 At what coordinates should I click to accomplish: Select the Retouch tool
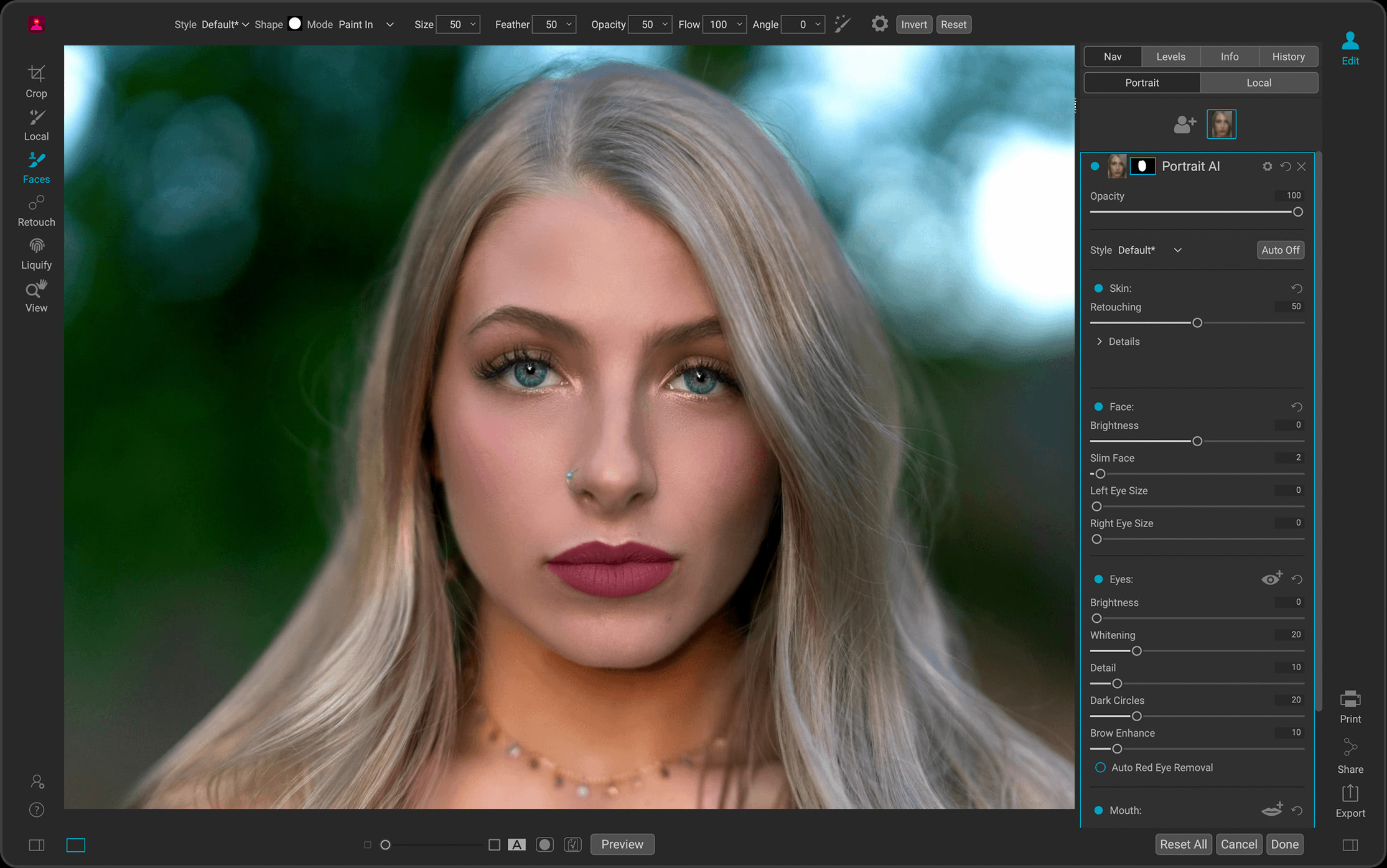coord(35,210)
